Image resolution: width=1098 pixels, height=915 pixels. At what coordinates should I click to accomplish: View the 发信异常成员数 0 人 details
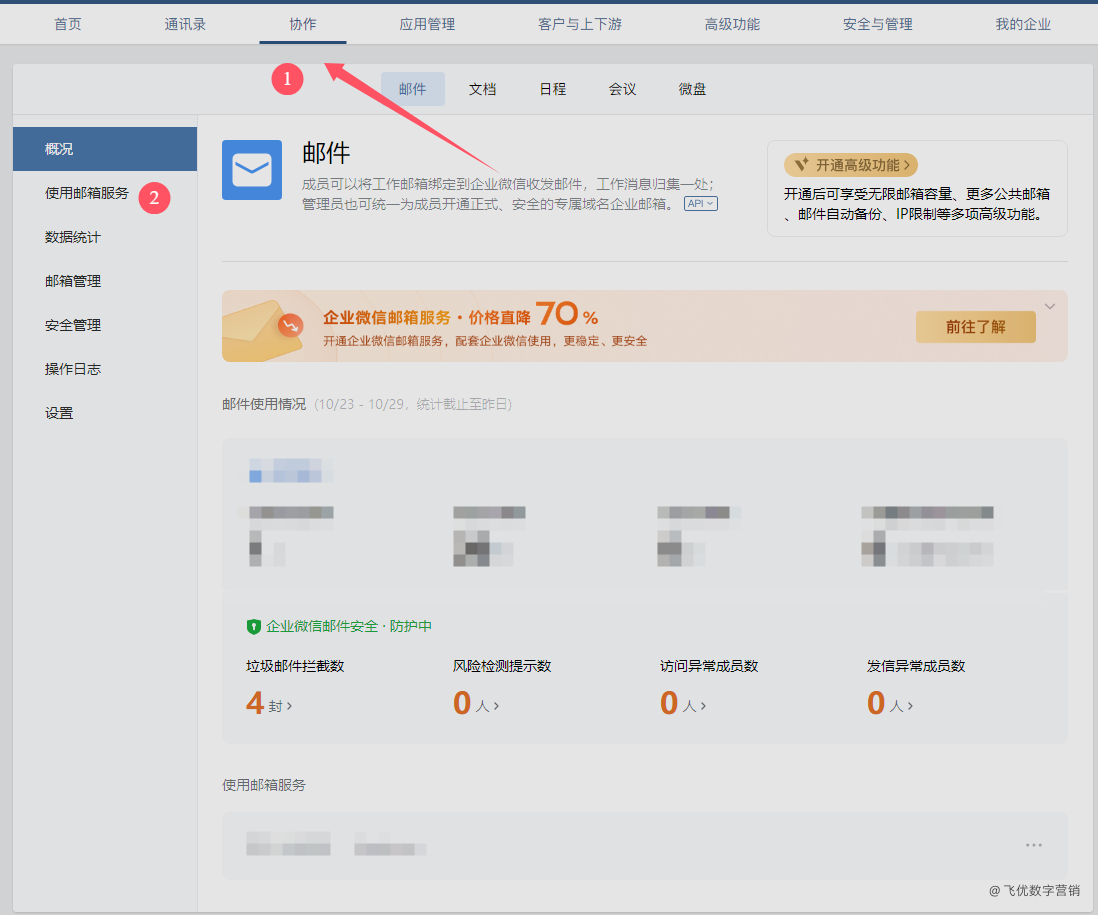pos(890,703)
